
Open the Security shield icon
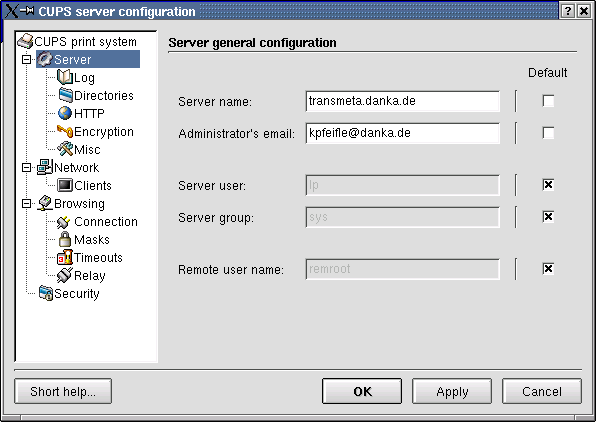(x=46, y=293)
